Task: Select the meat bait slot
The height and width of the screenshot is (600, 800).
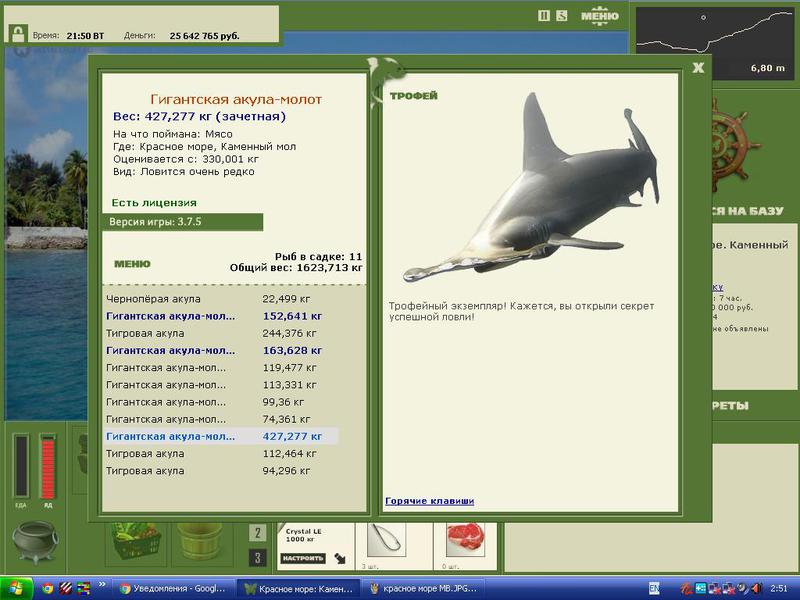Action: point(465,540)
